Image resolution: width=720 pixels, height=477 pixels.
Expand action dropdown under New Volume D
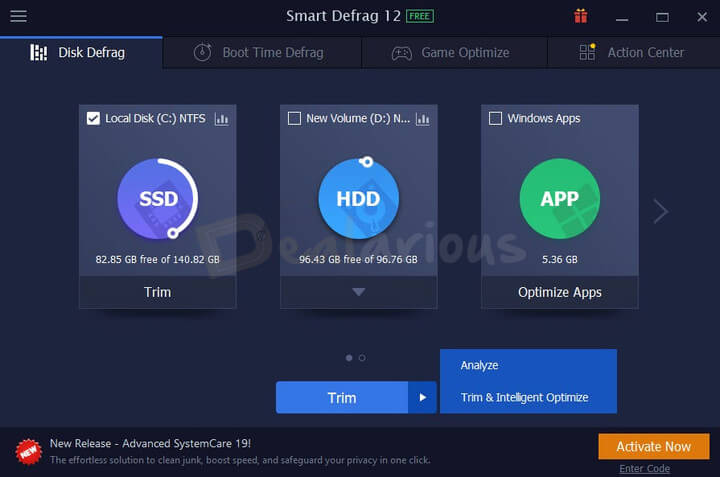coord(359,292)
